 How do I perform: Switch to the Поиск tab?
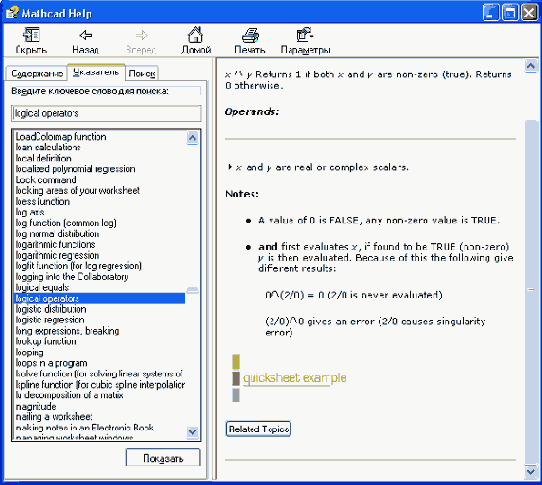[x=142, y=73]
